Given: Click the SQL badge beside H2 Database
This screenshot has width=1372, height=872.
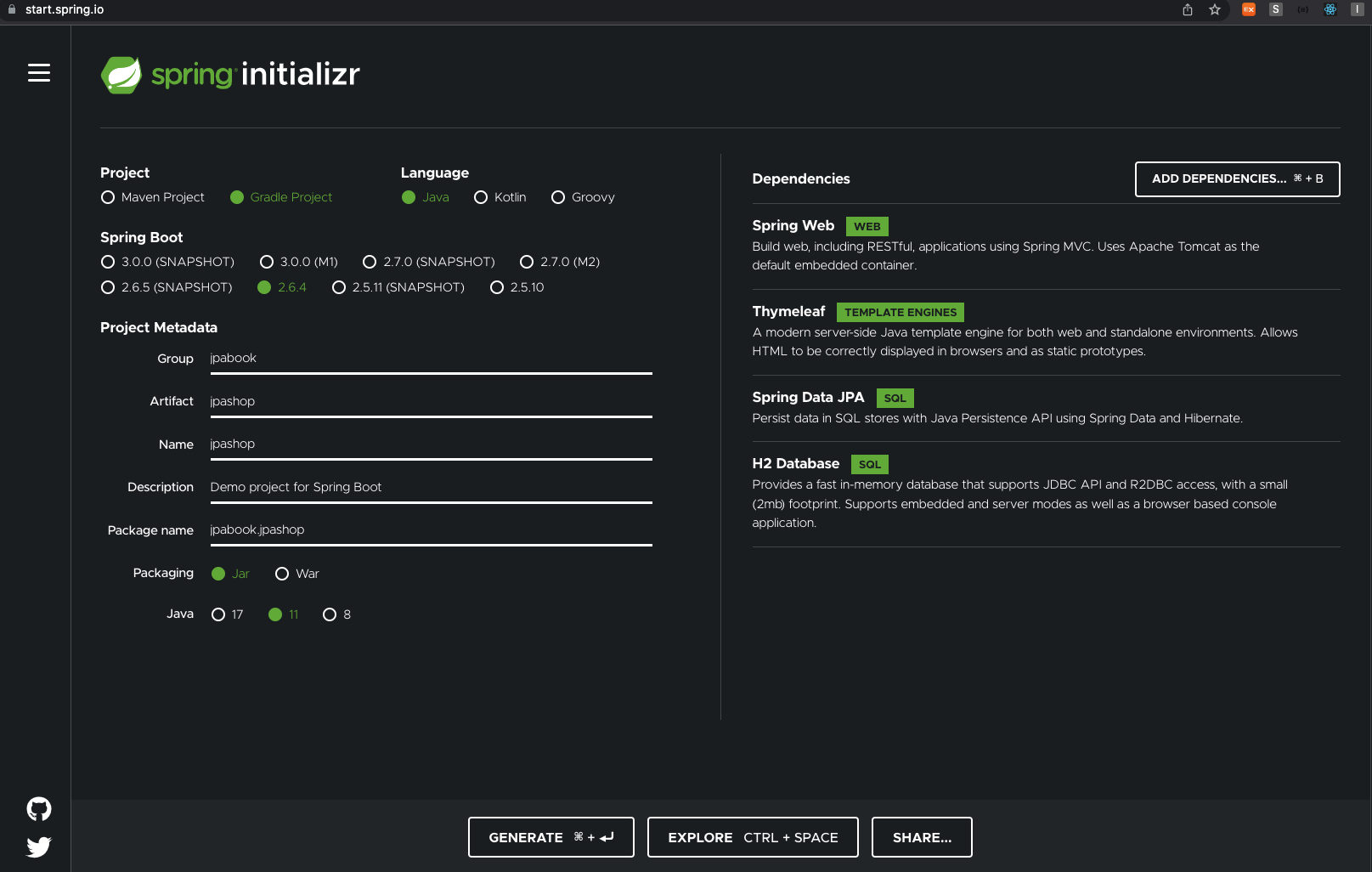Looking at the screenshot, I should point(869,464).
